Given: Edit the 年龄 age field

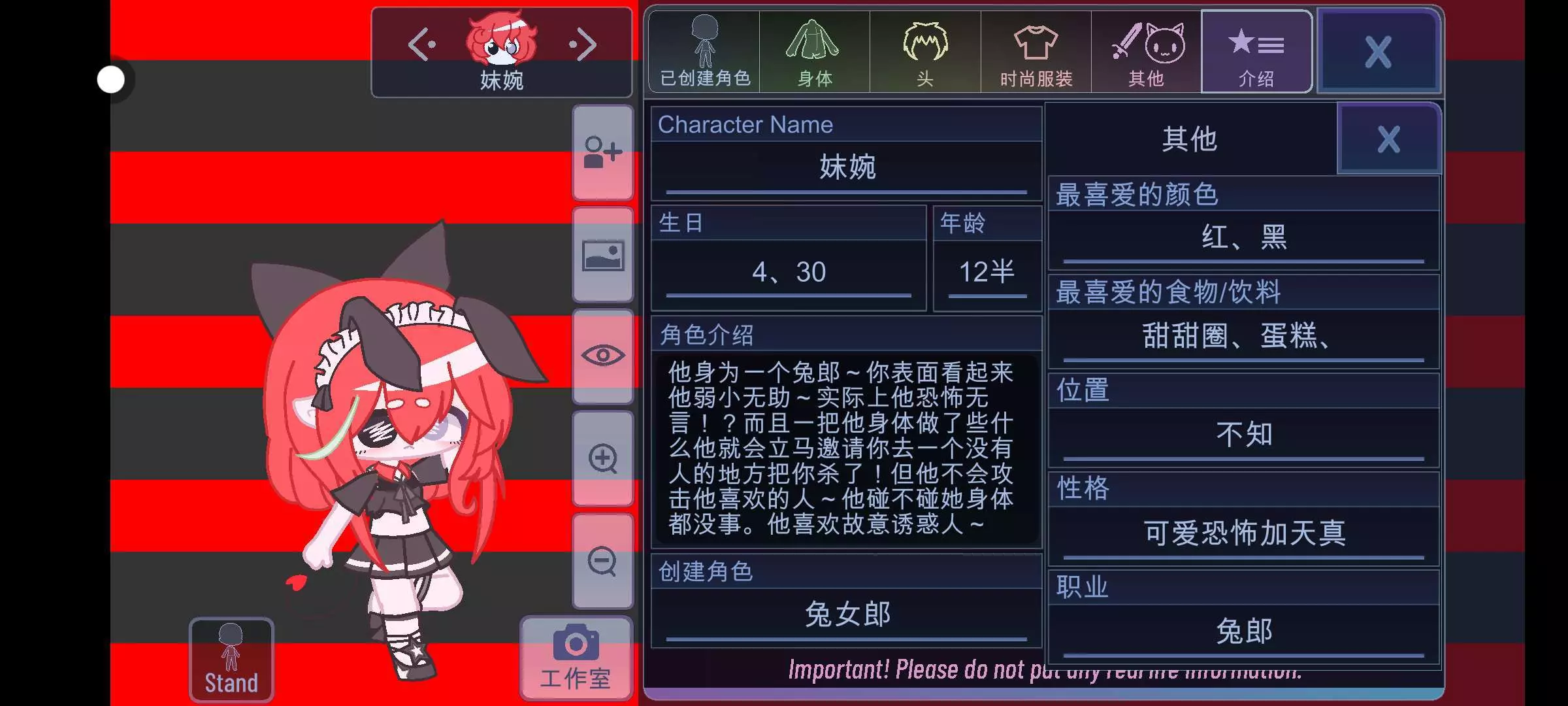Looking at the screenshot, I should pos(987,274).
